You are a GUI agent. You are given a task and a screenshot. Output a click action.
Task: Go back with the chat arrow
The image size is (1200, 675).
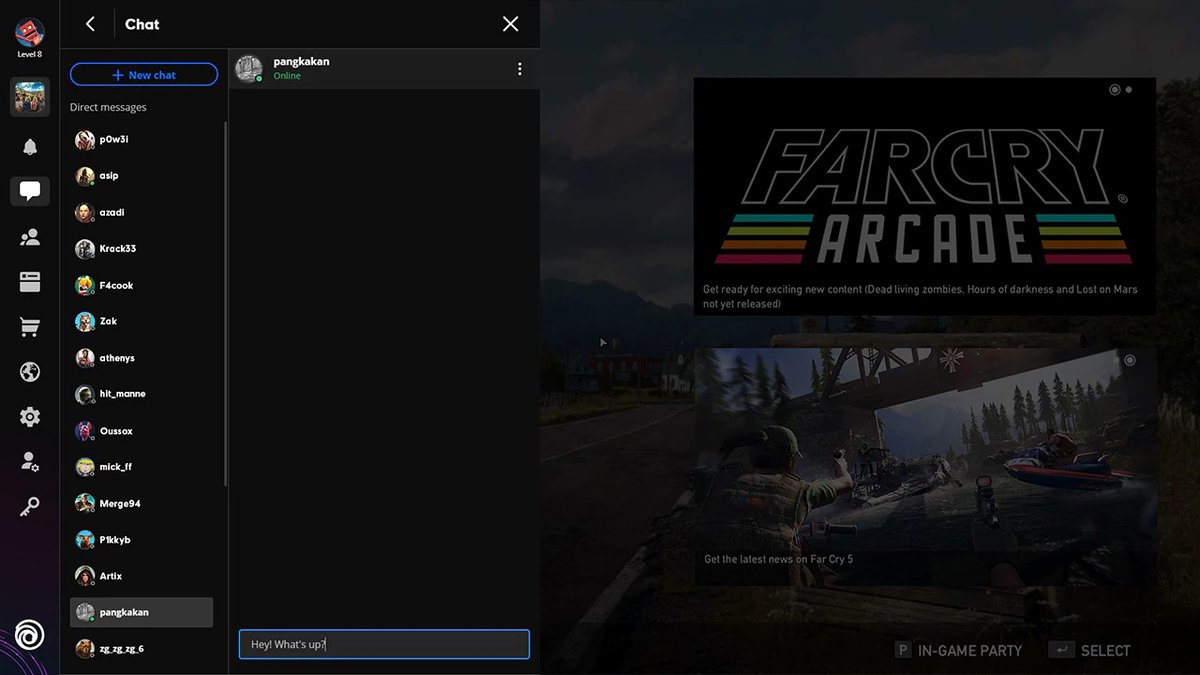[x=91, y=24]
